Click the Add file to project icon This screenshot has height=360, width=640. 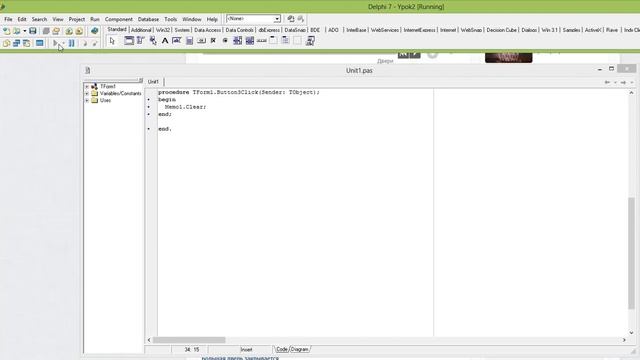pyautogui.click(x=69, y=31)
